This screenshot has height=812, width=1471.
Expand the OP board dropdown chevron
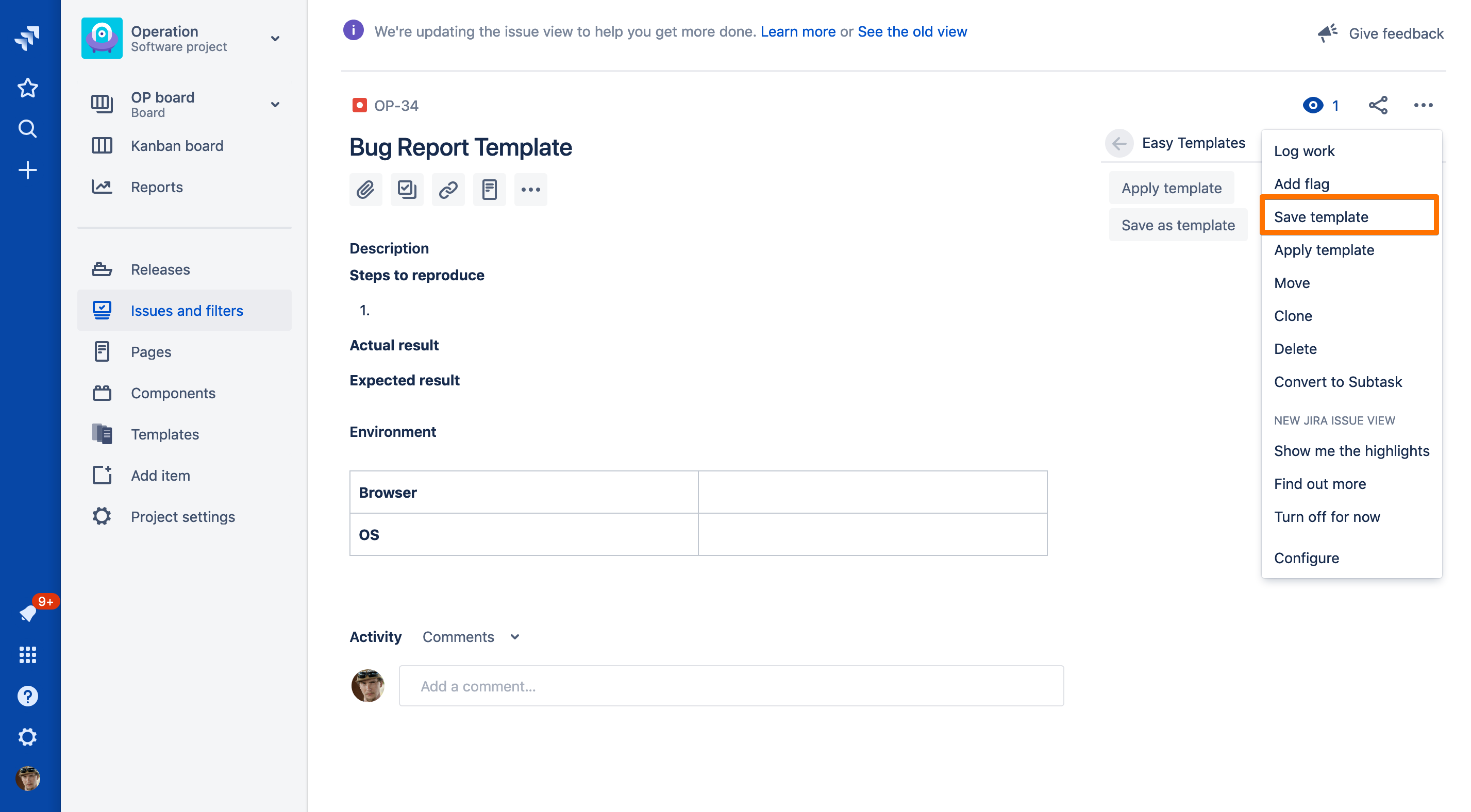coord(275,105)
